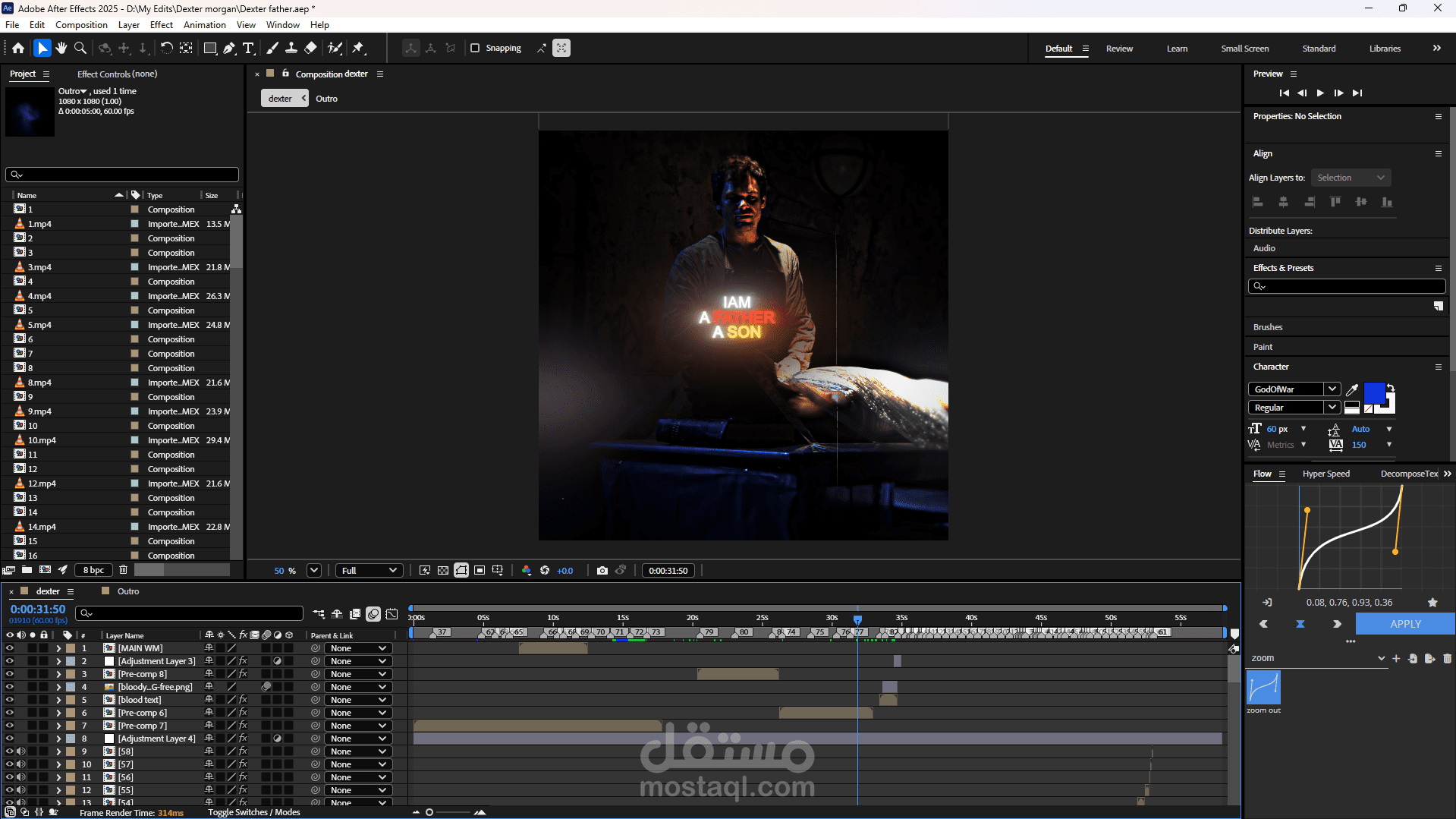Open the GodOfWar font family dropdown
This screenshot has height=819, width=1456.
pos(1332,389)
